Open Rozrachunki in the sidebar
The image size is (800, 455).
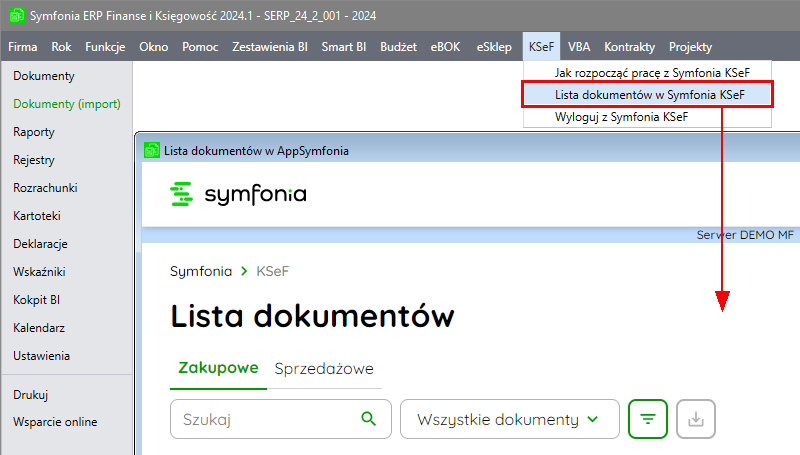tap(45, 188)
